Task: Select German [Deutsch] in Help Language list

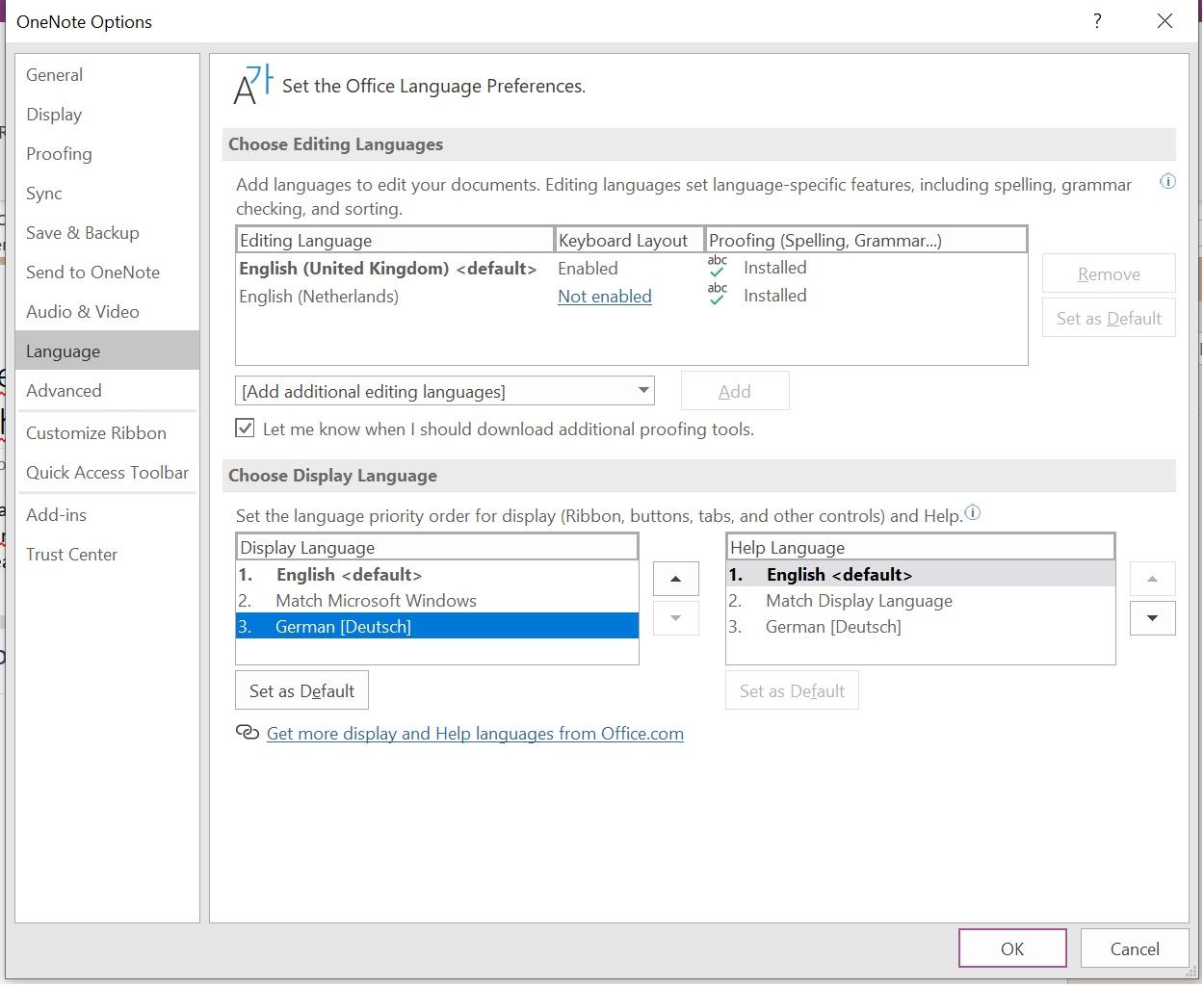Action: pyautogui.click(x=921, y=626)
